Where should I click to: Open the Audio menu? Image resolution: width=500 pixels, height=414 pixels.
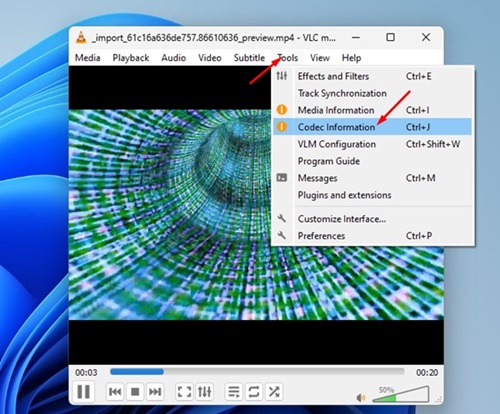(174, 58)
